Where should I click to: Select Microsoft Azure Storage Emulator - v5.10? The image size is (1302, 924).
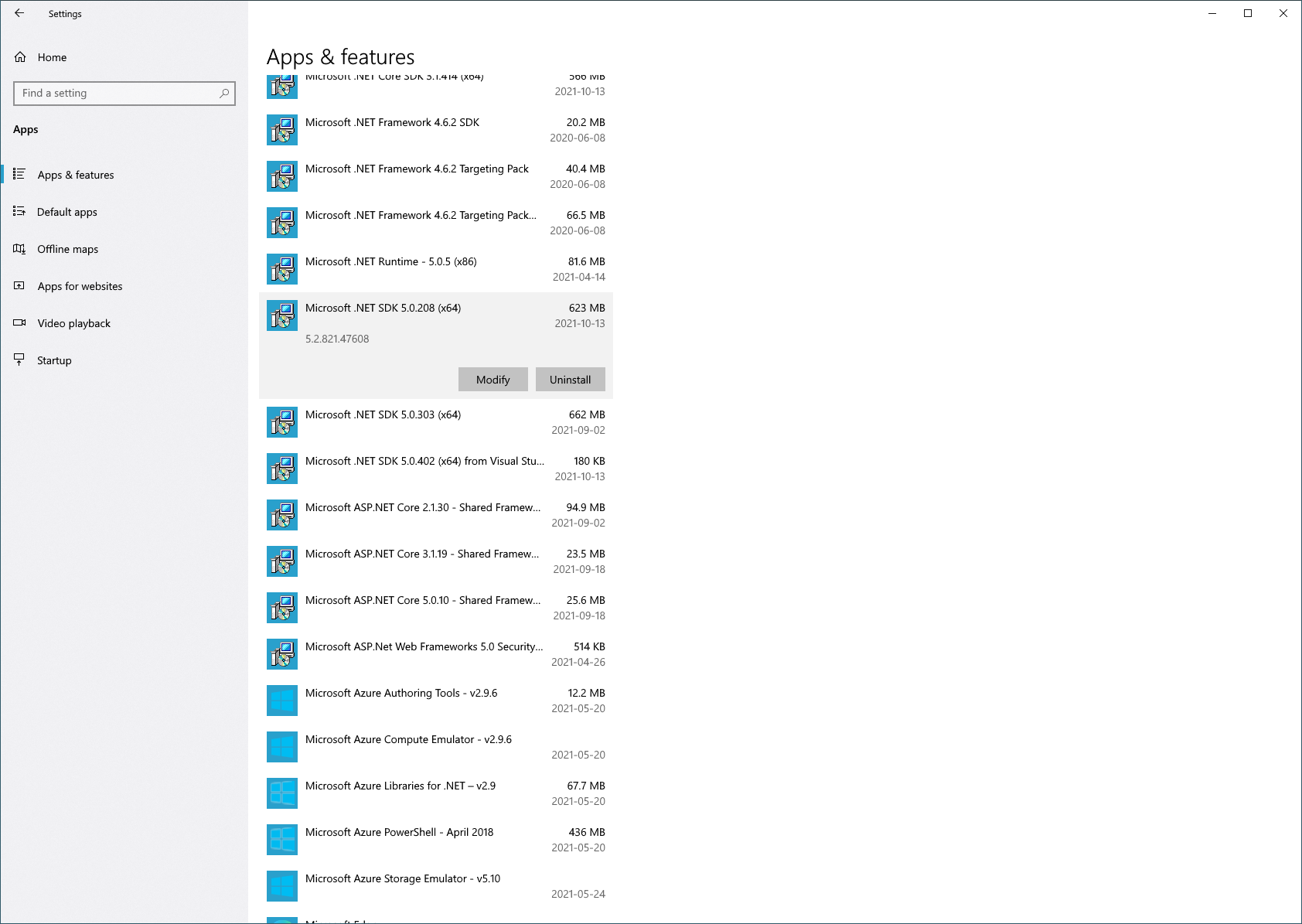436,886
